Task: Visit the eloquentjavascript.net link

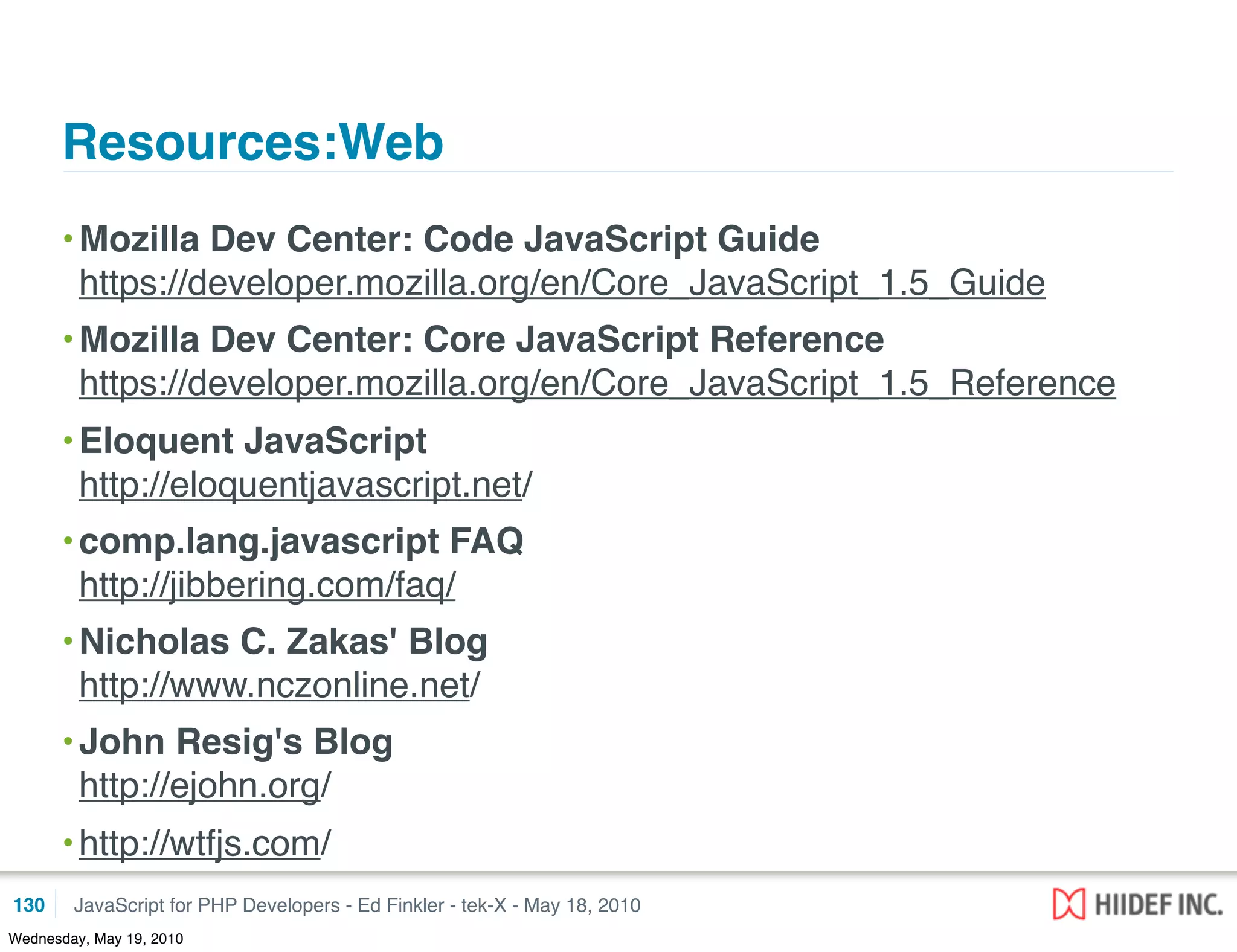Action: 306,484
